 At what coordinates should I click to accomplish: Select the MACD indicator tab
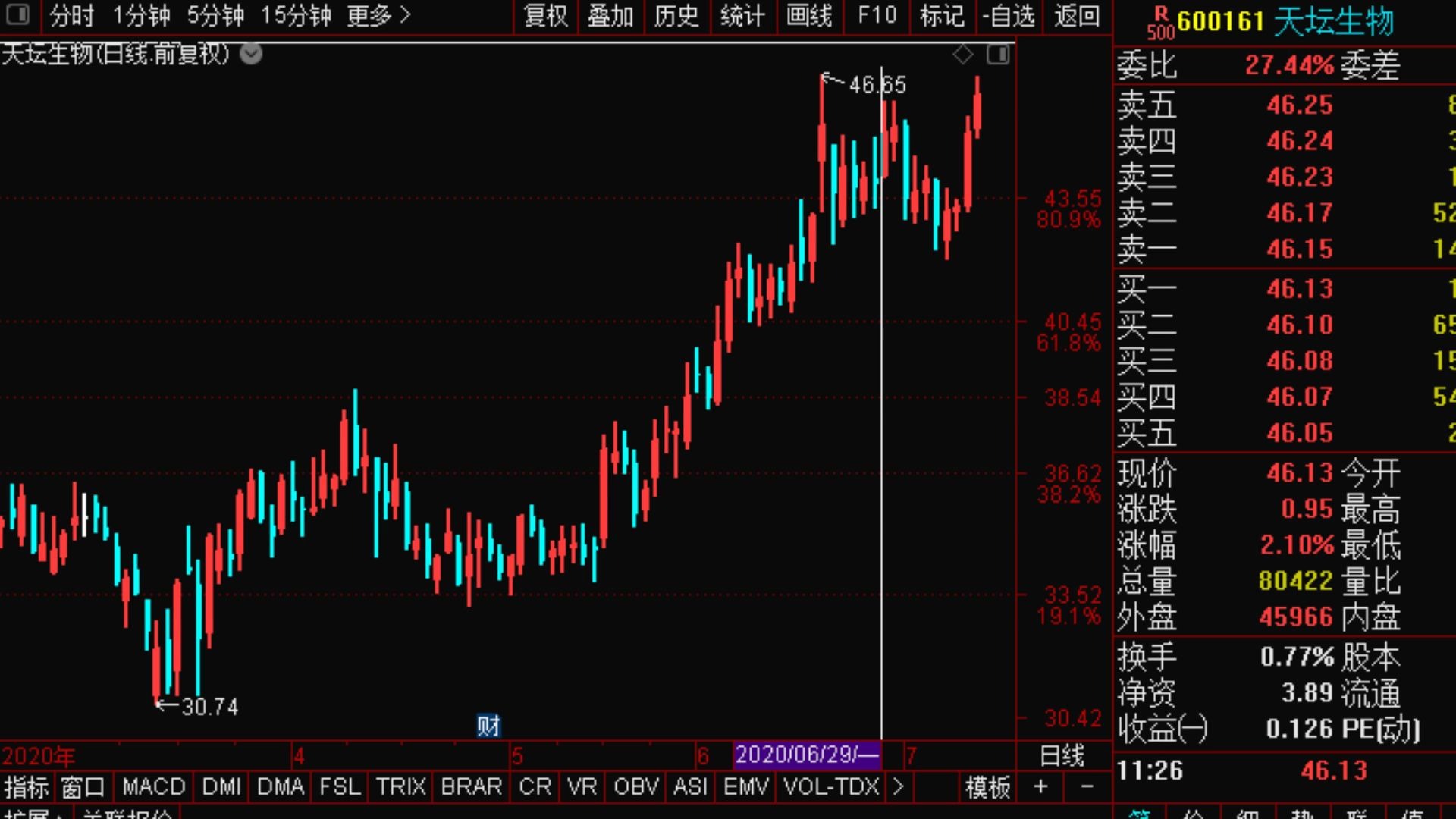[153, 787]
